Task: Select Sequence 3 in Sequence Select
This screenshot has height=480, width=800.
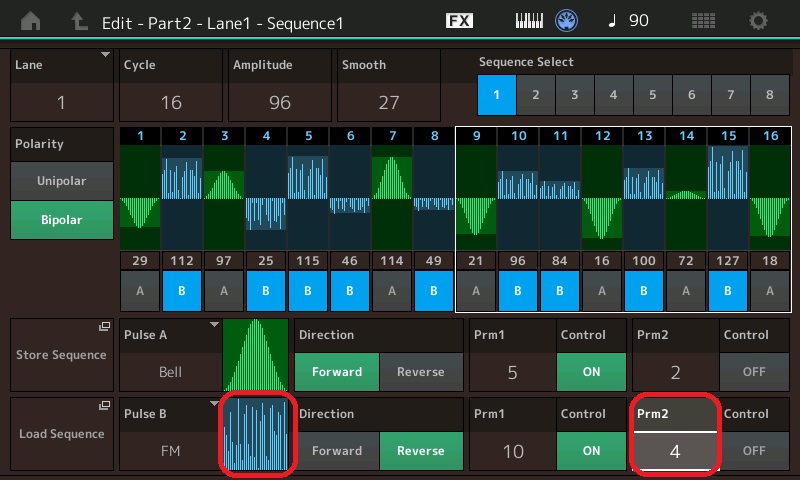Action: [575, 95]
